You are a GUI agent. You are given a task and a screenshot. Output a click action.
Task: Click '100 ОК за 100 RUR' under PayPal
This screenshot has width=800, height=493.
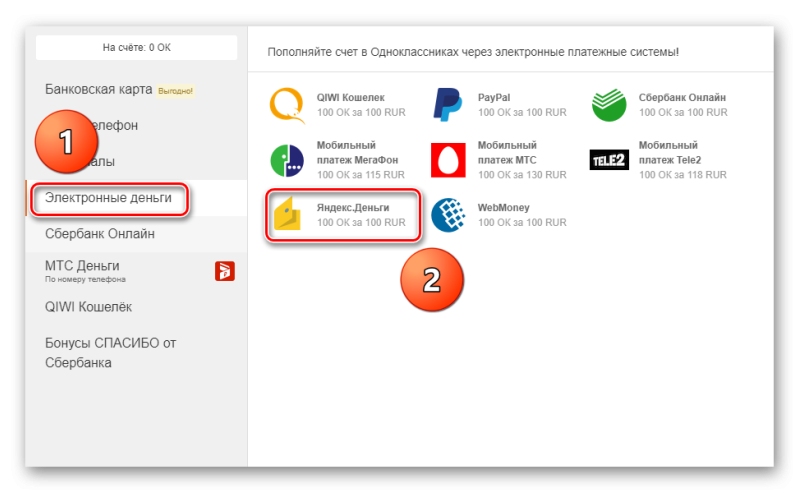tap(522, 112)
